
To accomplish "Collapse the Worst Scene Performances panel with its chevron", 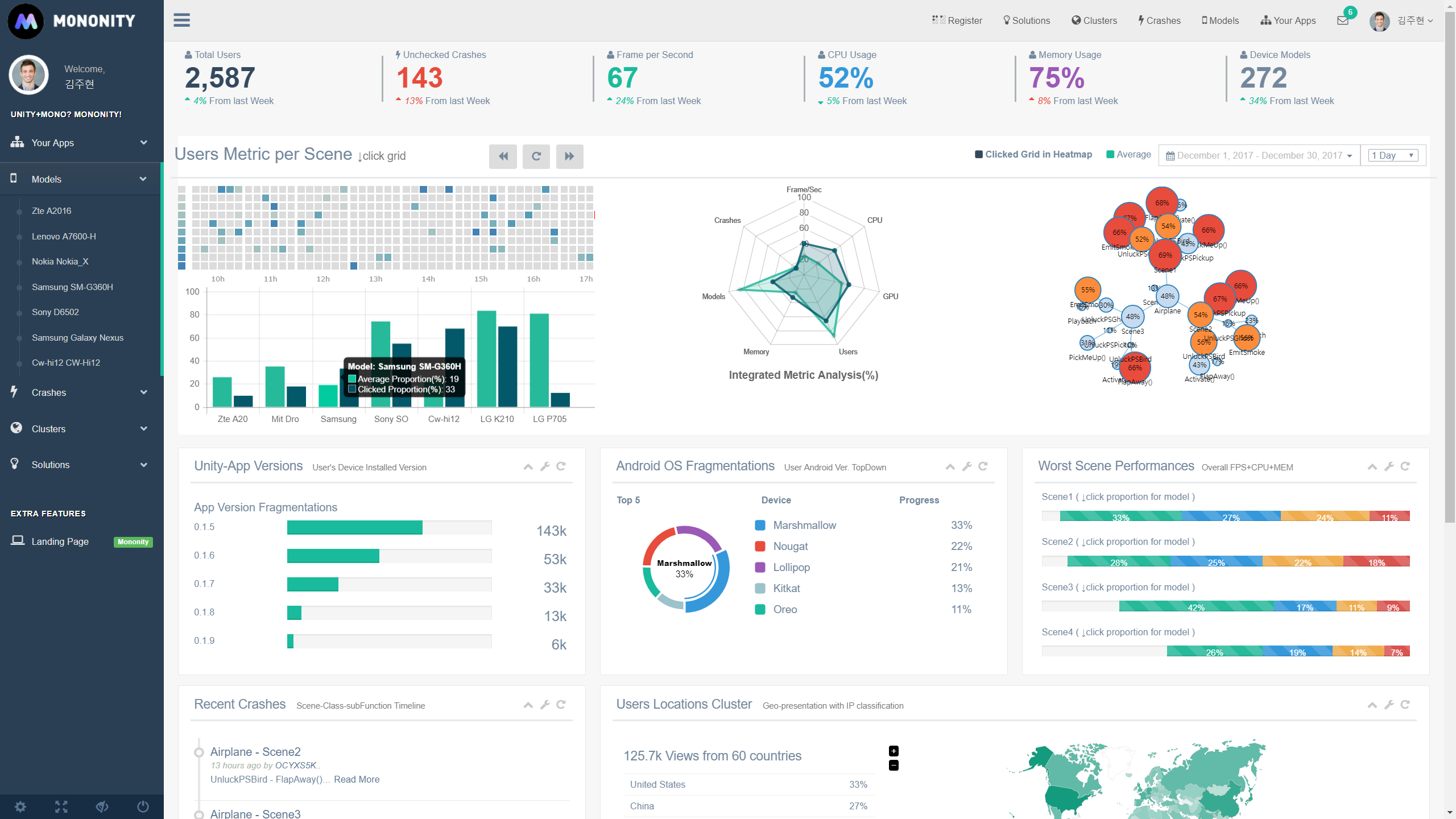I will pyautogui.click(x=1372, y=467).
